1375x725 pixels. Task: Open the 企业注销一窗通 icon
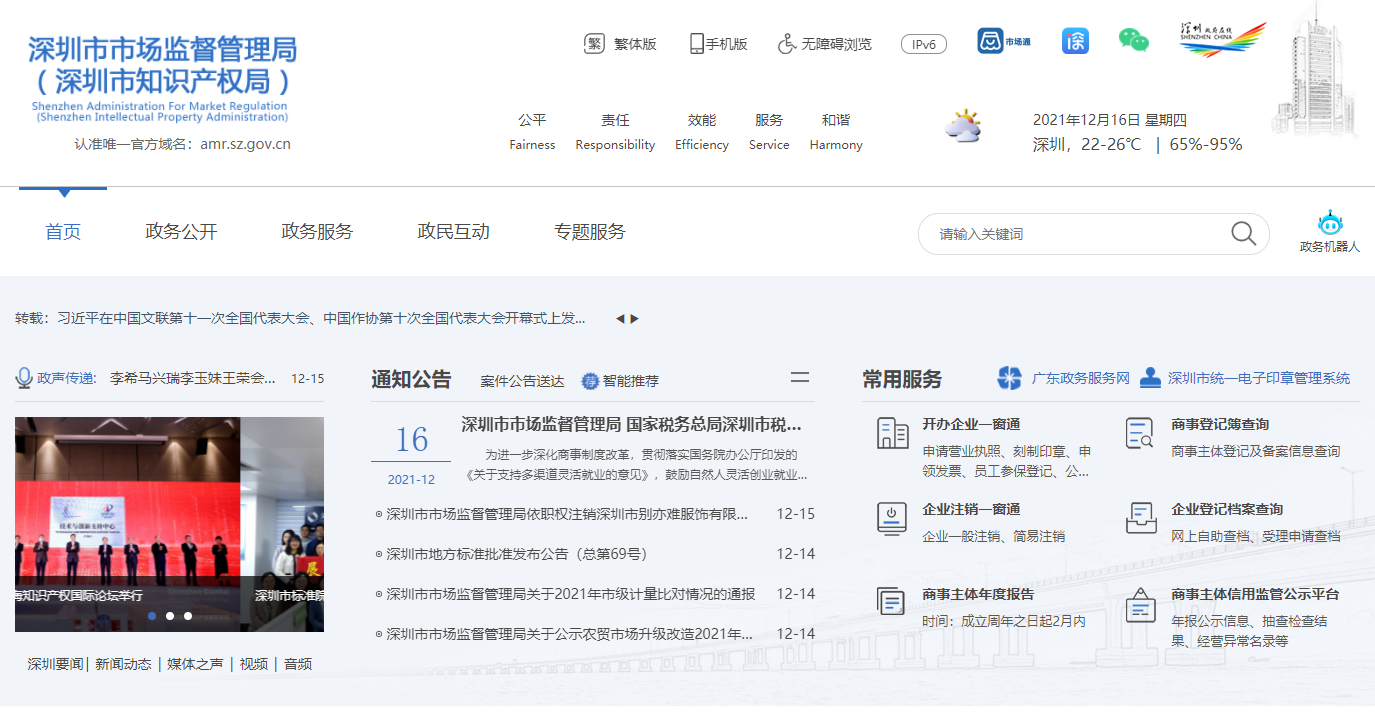point(892,518)
